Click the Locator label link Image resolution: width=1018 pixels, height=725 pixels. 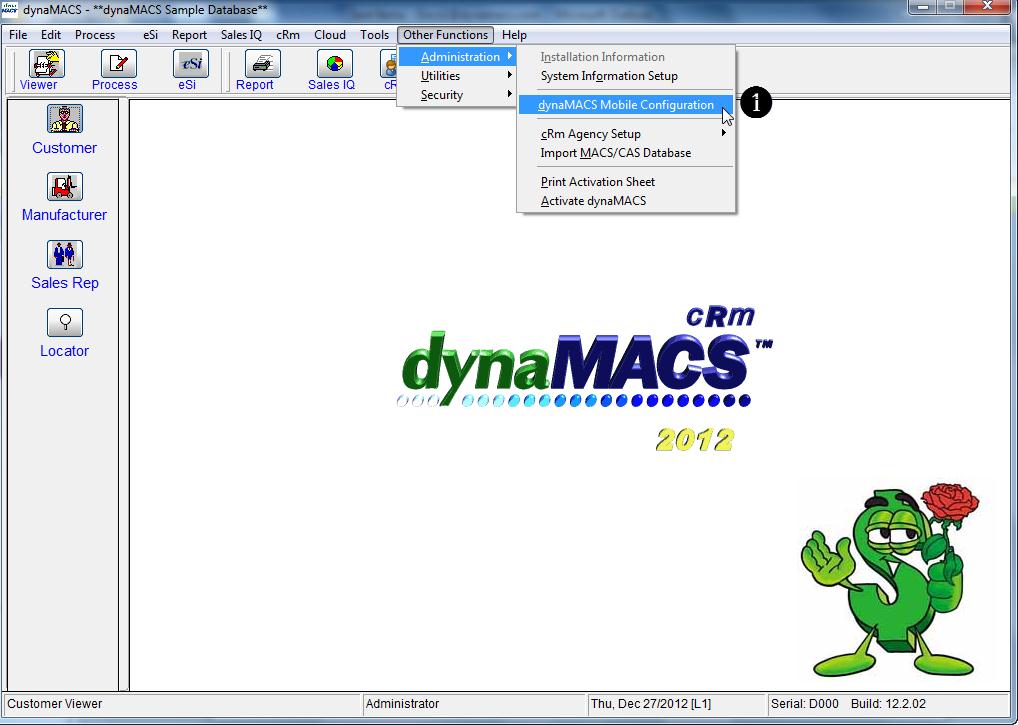64,351
